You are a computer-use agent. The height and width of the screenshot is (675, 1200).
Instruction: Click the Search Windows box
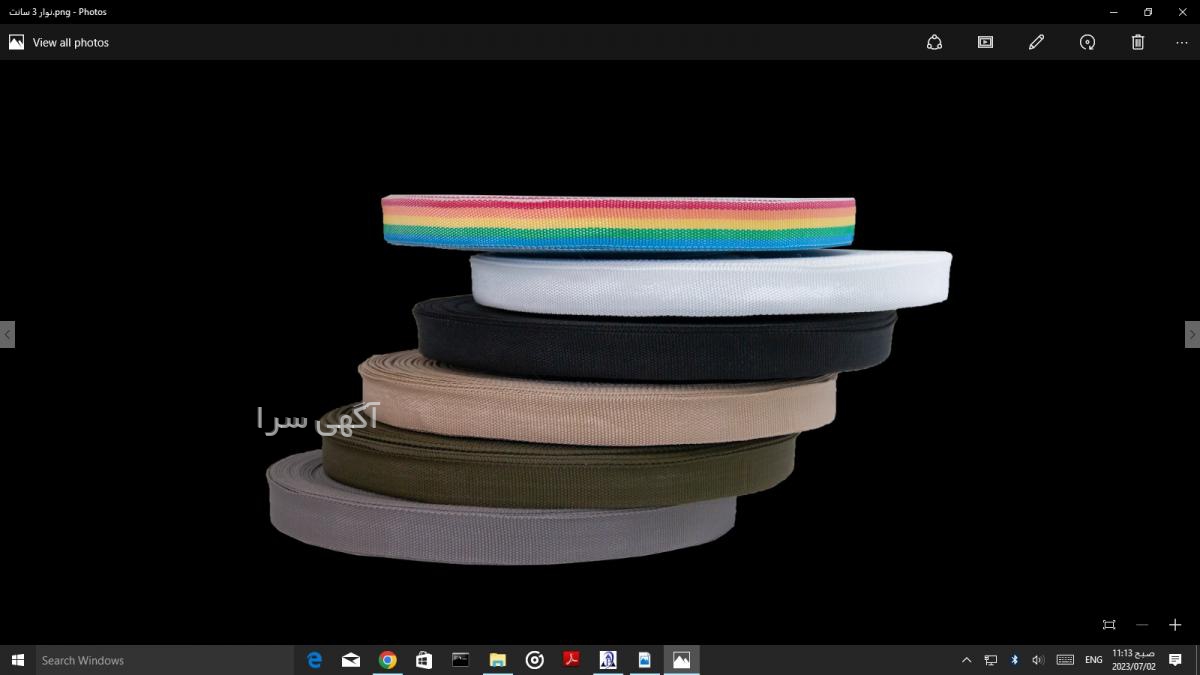165,660
